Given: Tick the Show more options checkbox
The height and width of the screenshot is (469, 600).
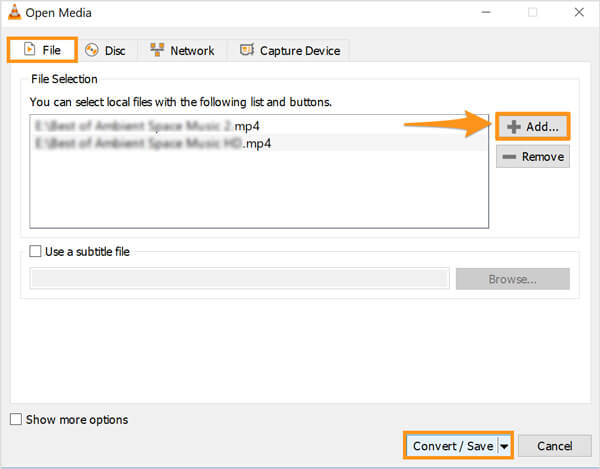Looking at the screenshot, I should pyautogui.click(x=16, y=419).
